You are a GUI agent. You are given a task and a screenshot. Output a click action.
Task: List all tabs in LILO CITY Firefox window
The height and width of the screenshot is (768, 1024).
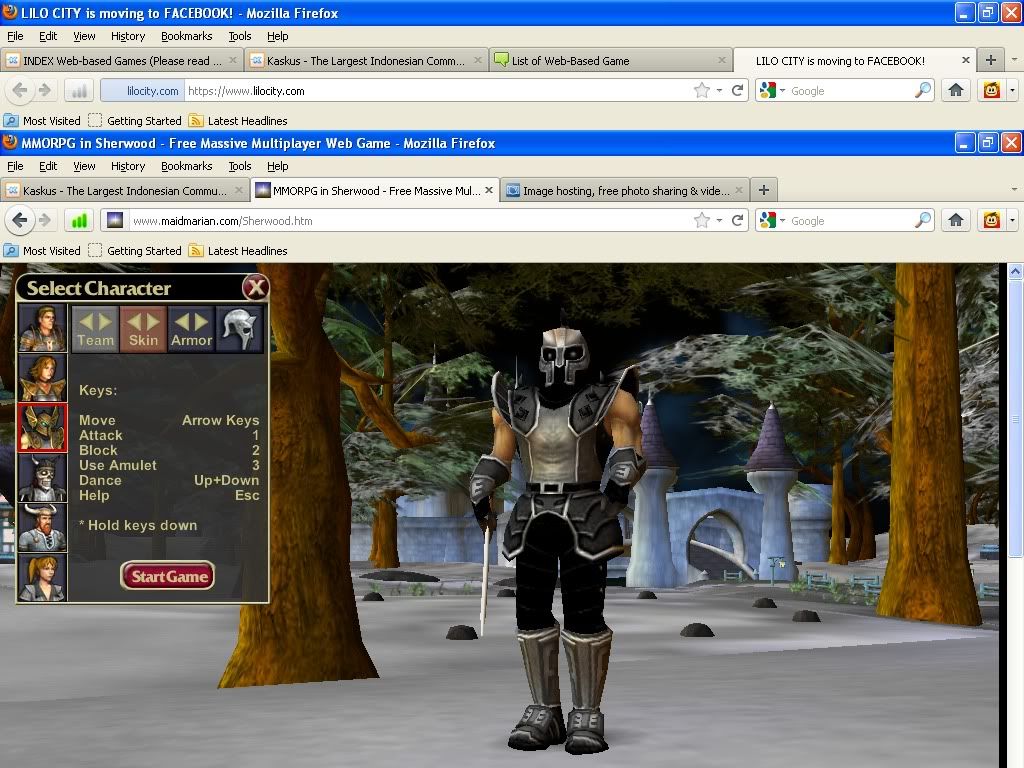pos(1014,60)
